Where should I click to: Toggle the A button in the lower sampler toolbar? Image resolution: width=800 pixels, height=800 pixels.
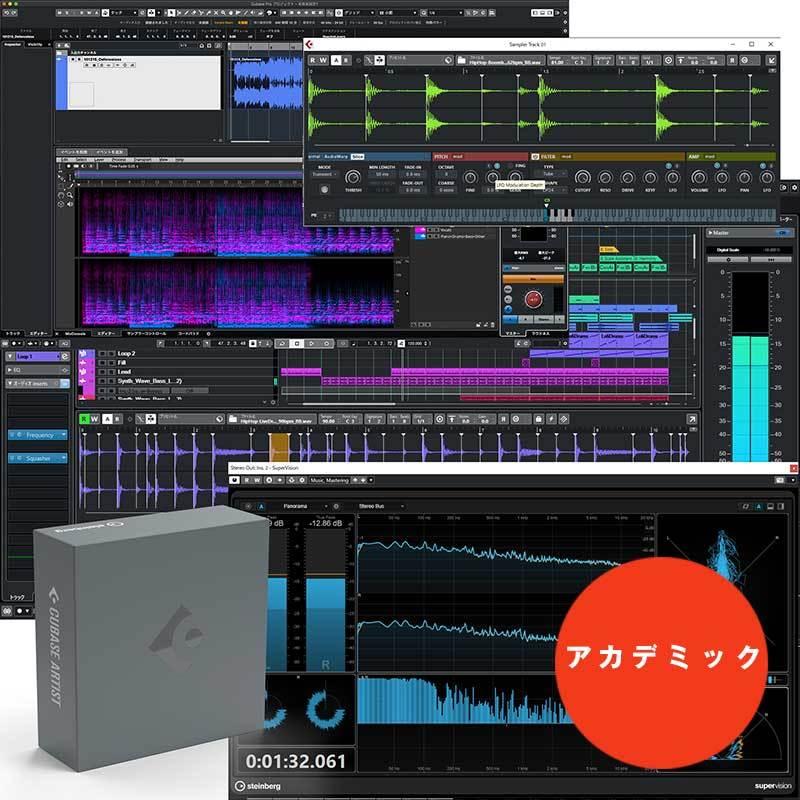107,419
